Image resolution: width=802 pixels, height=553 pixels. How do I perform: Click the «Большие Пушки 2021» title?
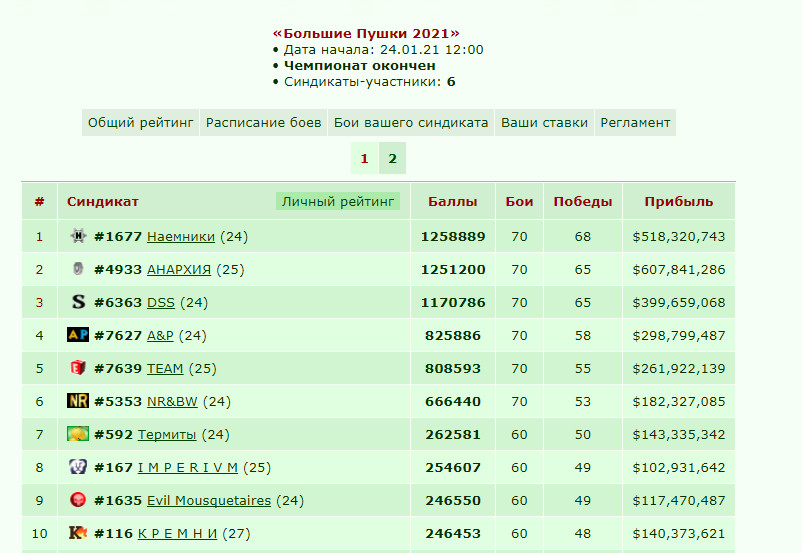point(366,34)
